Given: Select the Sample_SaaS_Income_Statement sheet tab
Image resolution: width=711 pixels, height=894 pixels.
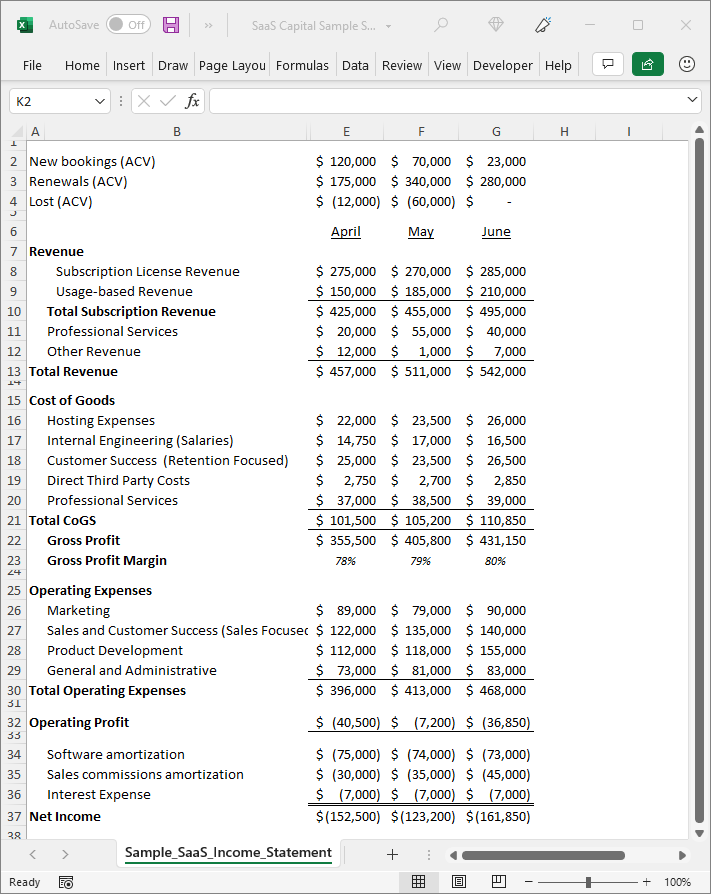Looking at the screenshot, I should pos(228,852).
